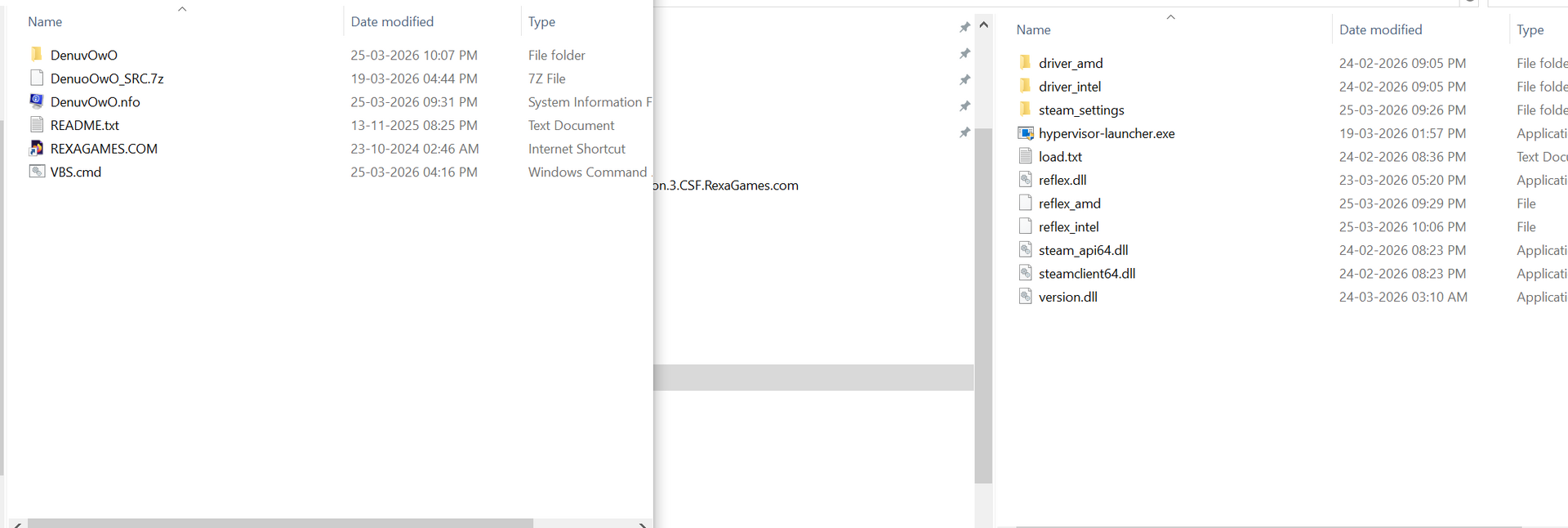This screenshot has width=1568, height=528.
Task: Click the REXAGAMES.COM internet shortcut icon
Action: click(x=36, y=148)
